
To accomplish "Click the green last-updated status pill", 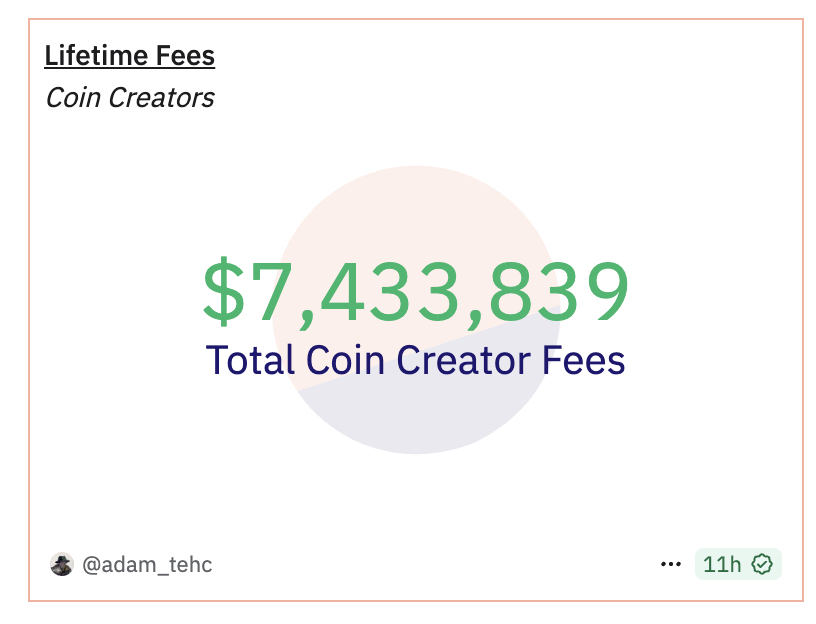I will pos(738,564).
